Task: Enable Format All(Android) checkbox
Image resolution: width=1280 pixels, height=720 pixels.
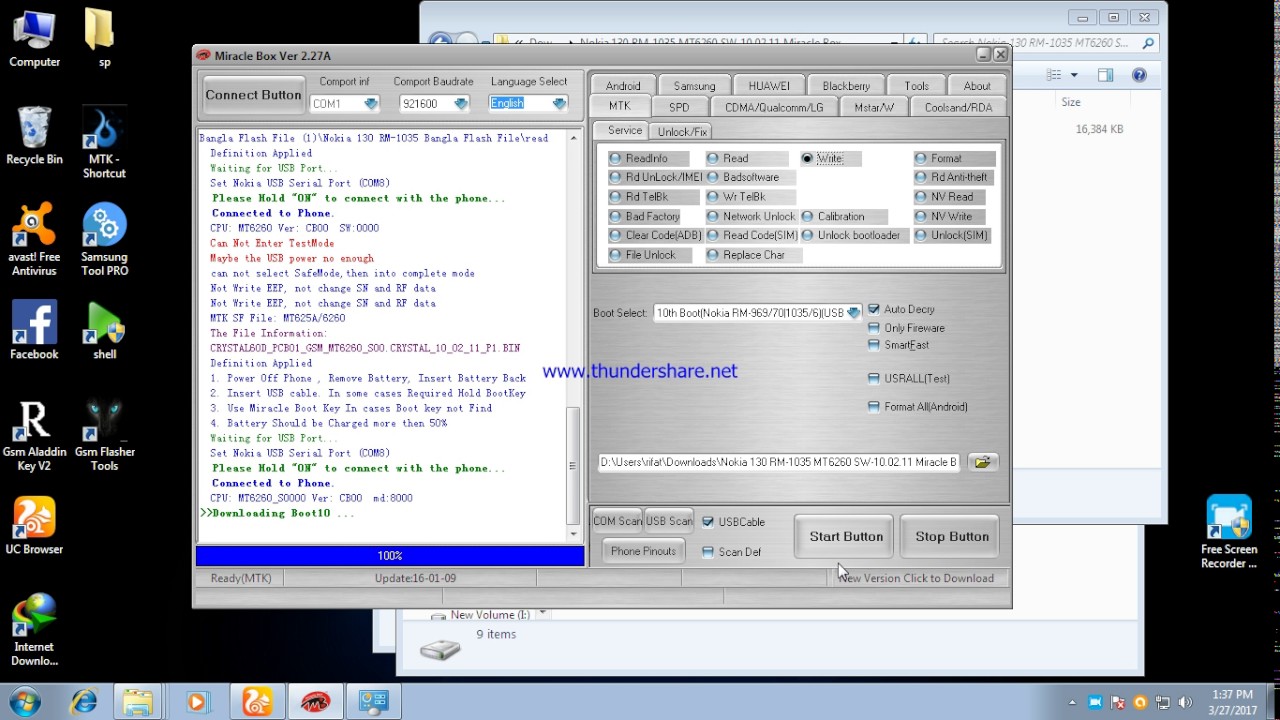Action: [918, 407]
